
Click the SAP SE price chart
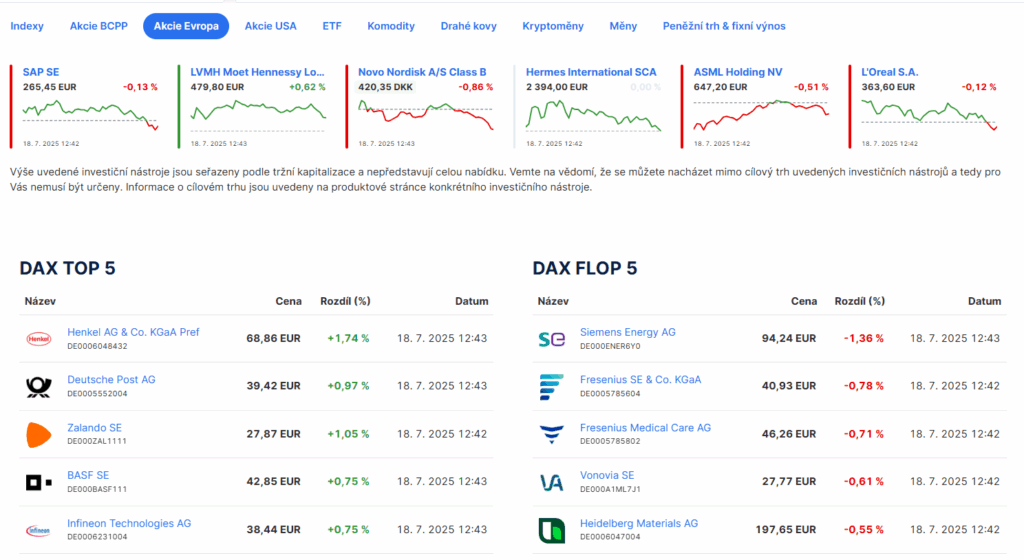90,116
